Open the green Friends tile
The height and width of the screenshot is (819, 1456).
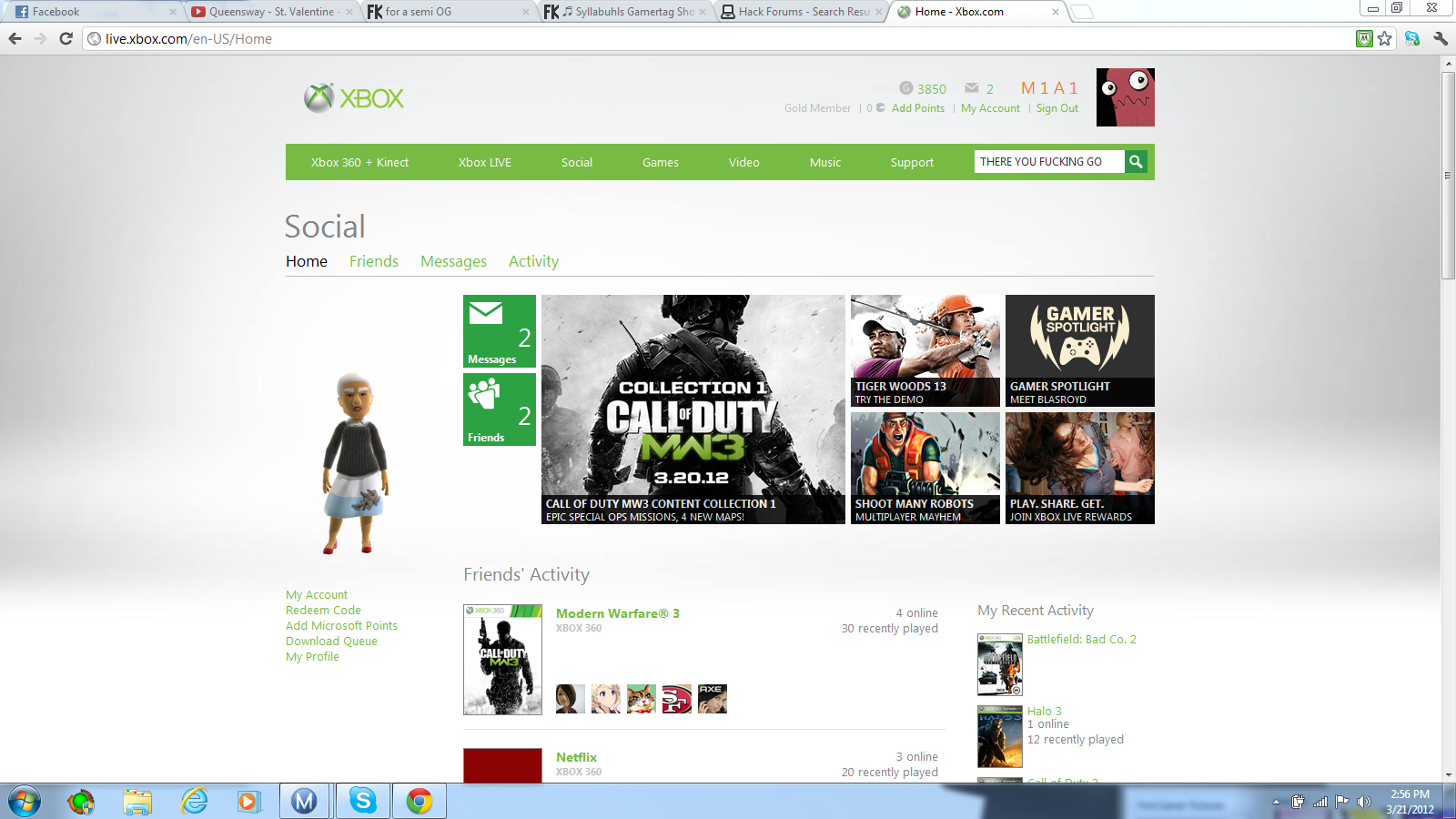coord(500,409)
